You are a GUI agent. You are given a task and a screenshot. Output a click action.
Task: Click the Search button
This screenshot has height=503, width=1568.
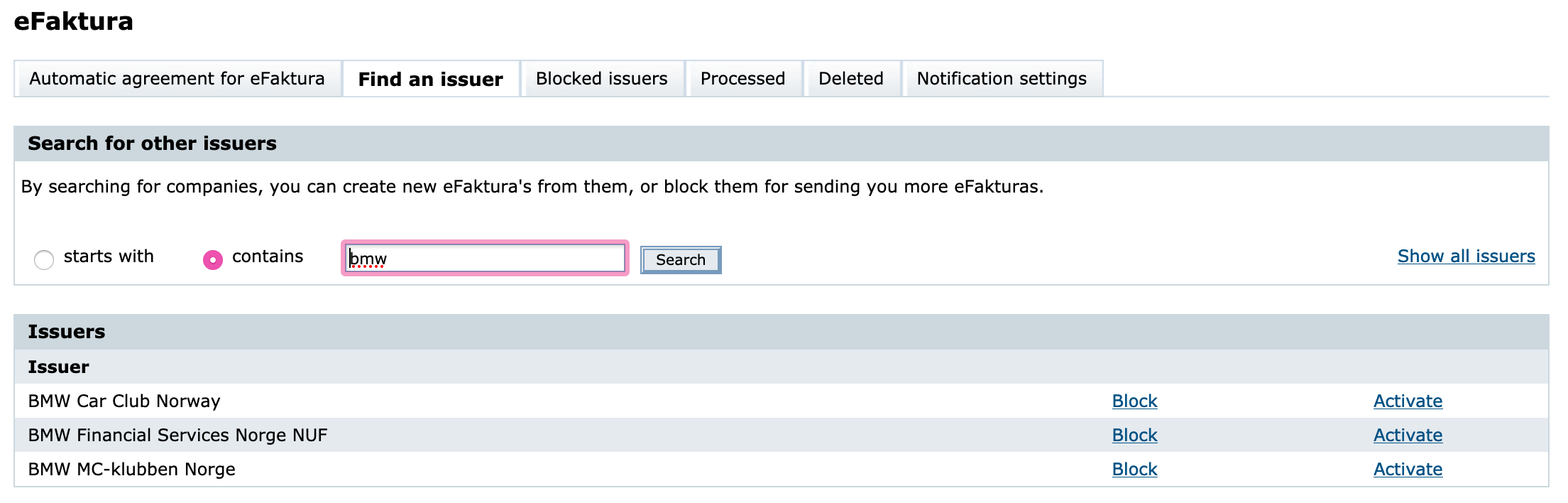[x=681, y=260]
